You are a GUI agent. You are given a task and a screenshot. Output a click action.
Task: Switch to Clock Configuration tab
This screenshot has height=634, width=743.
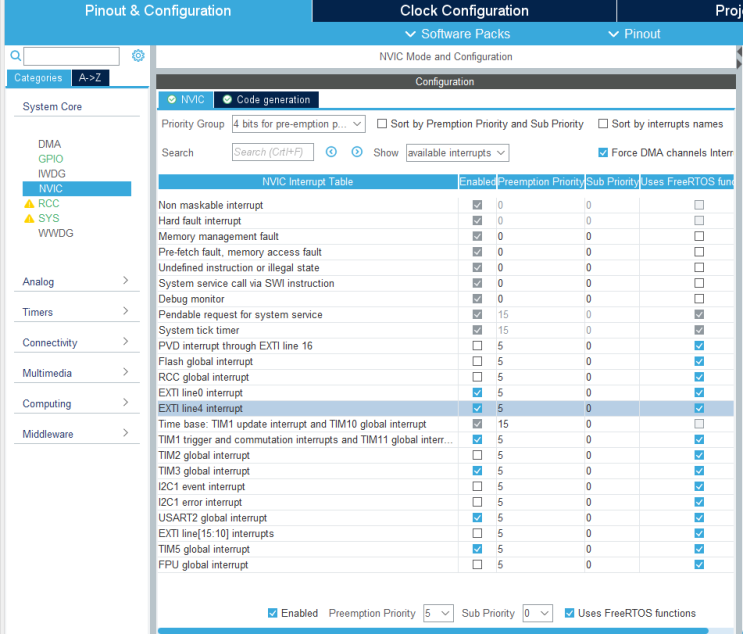[464, 11]
